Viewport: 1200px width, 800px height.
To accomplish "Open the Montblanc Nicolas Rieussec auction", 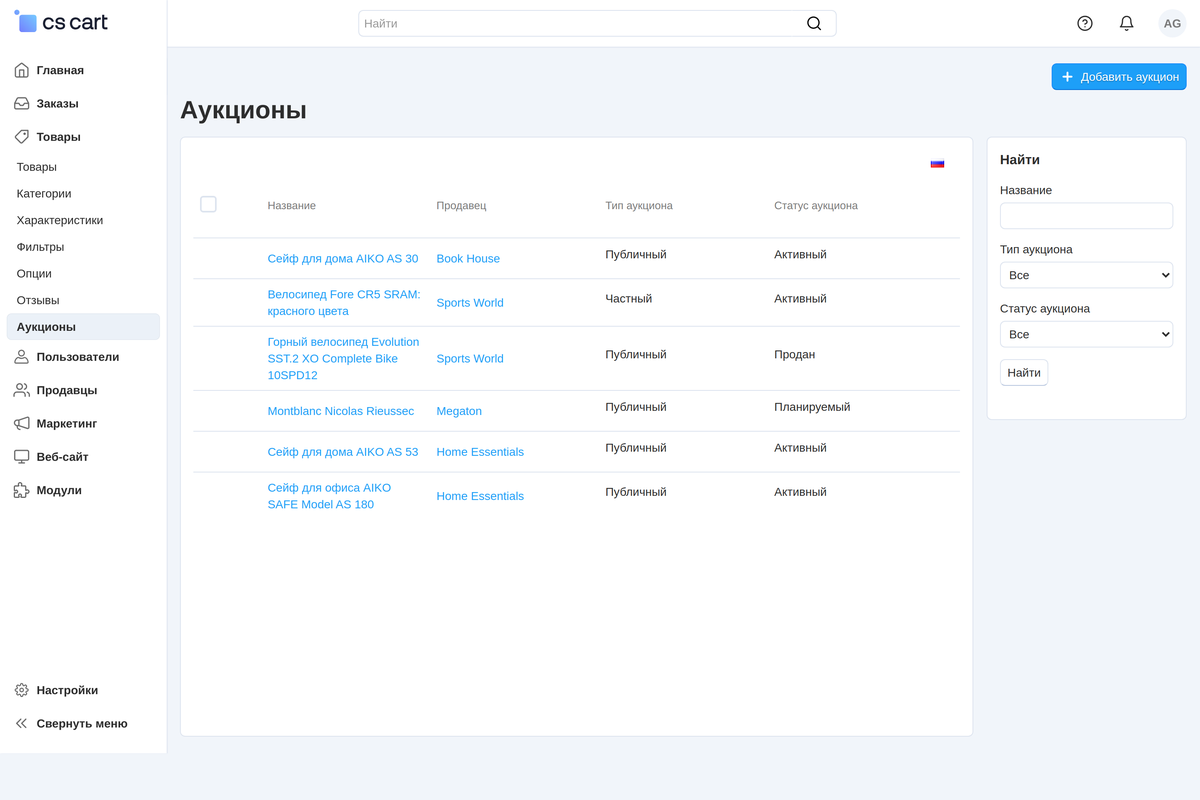I will [x=341, y=411].
